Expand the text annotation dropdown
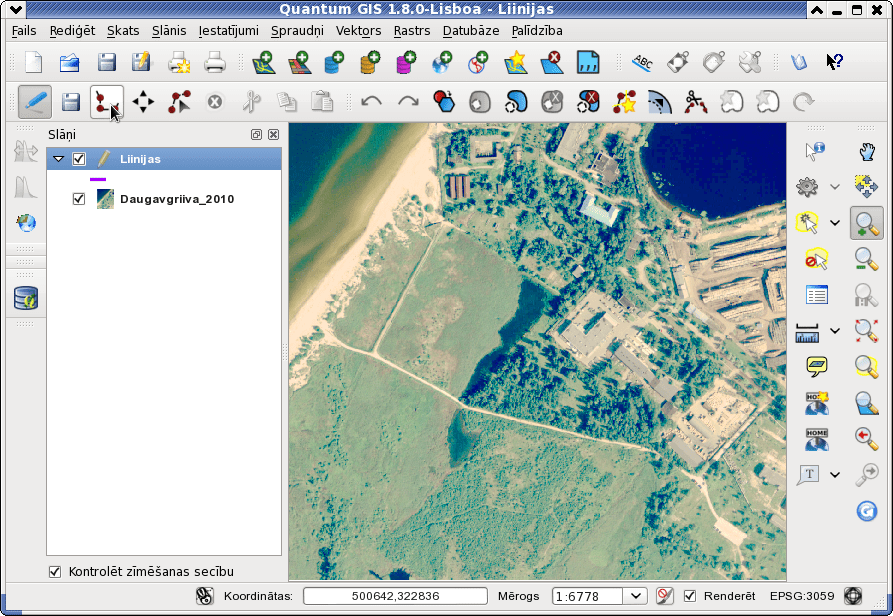893x616 pixels. 835,474
